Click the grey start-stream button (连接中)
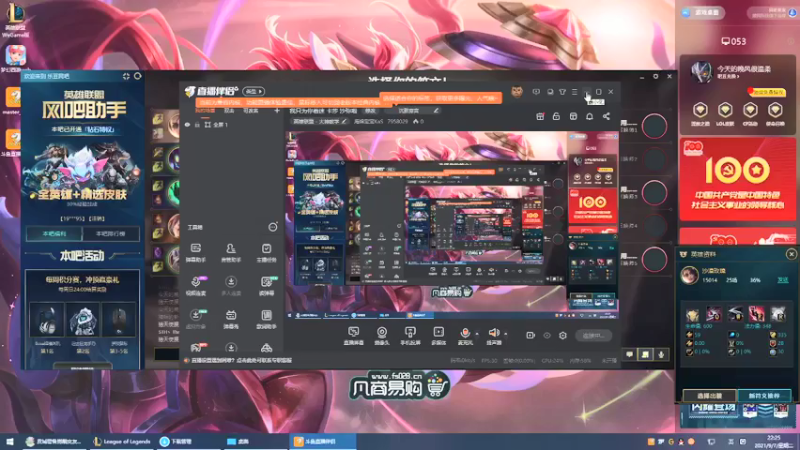Viewport: 800px width, 450px height. 593,335
